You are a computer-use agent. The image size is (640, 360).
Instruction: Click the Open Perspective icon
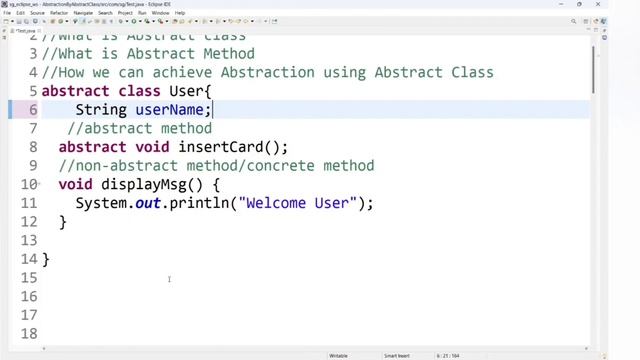click(586, 21)
